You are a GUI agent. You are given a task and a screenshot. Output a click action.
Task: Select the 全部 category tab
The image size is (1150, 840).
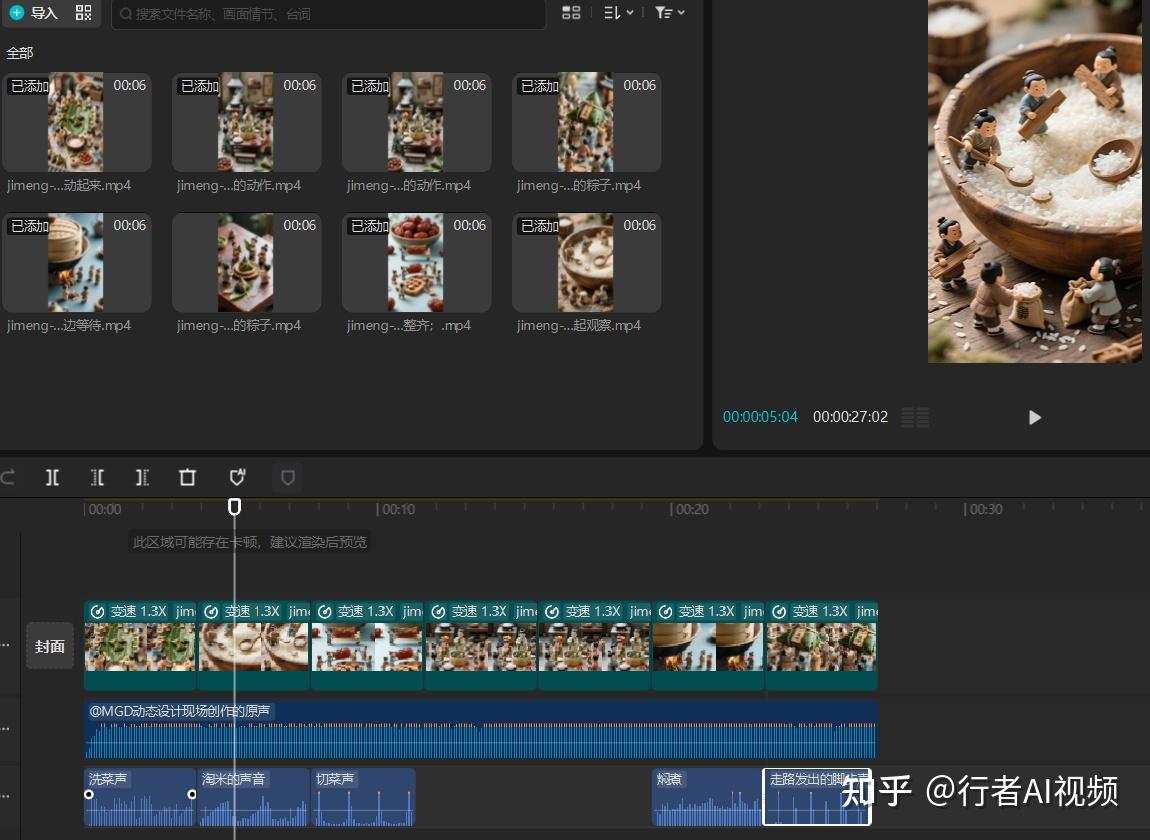20,52
